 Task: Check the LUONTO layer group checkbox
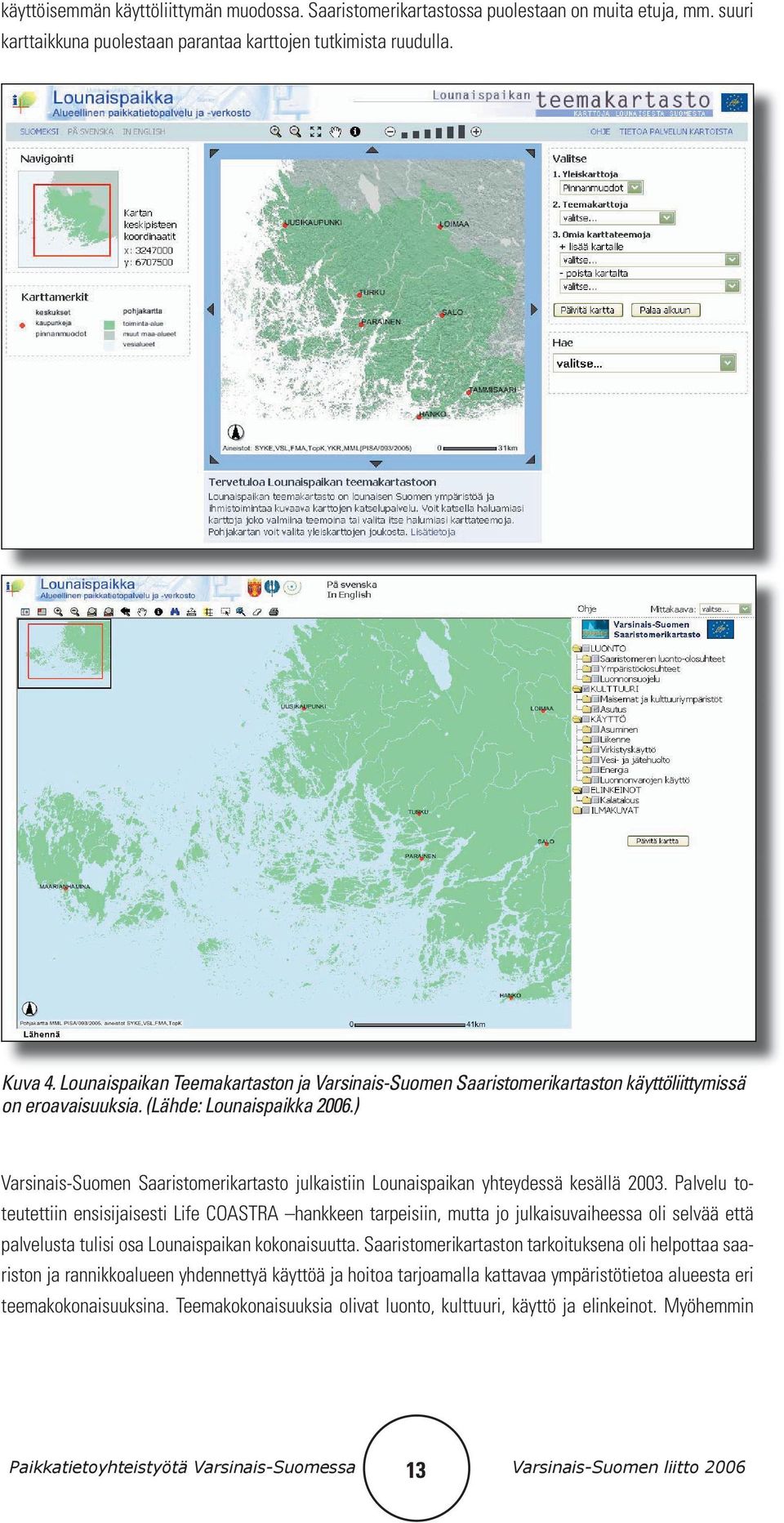pyautogui.click(x=586, y=649)
